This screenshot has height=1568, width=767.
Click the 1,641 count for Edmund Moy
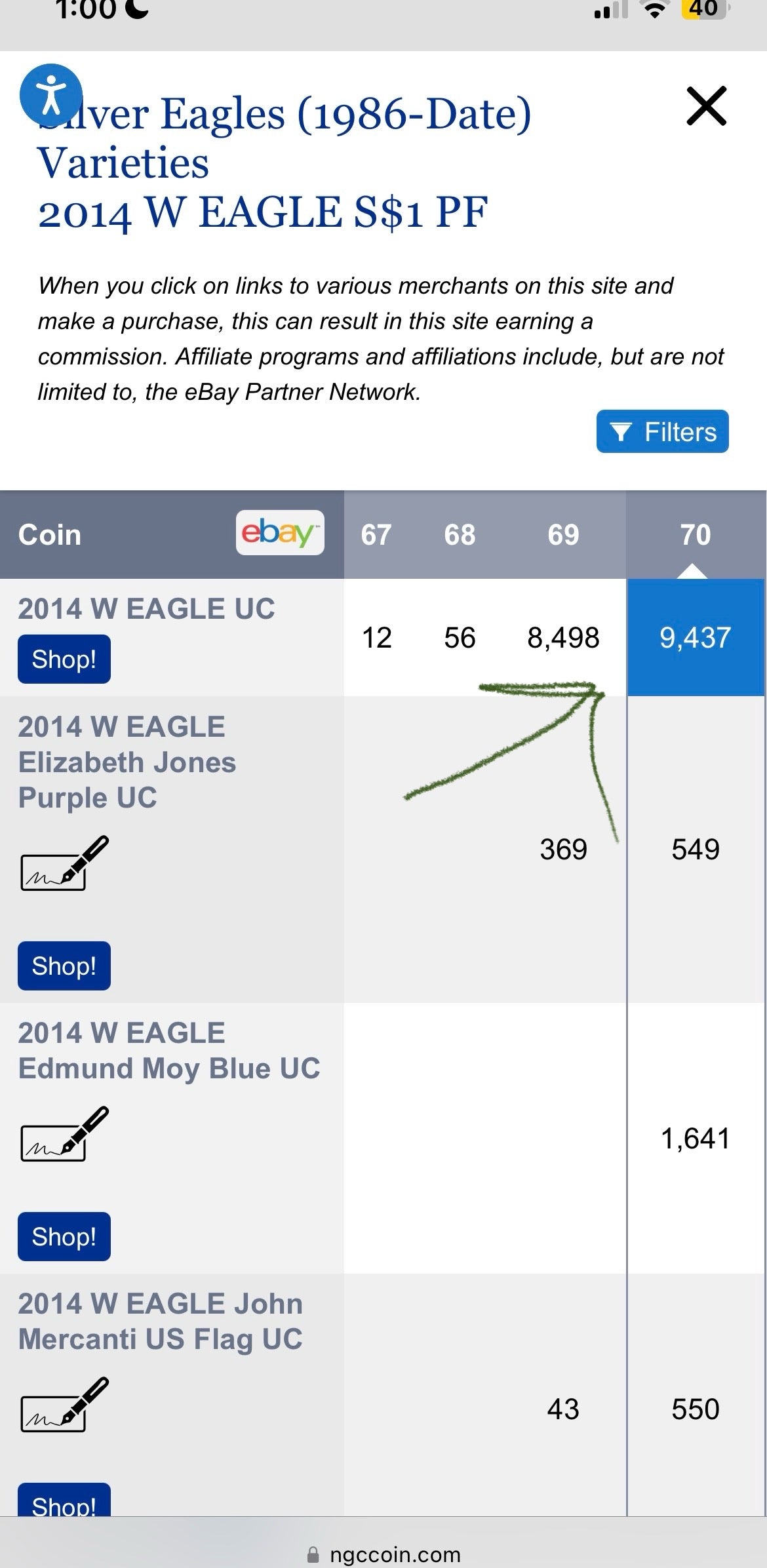(x=695, y=1139)
